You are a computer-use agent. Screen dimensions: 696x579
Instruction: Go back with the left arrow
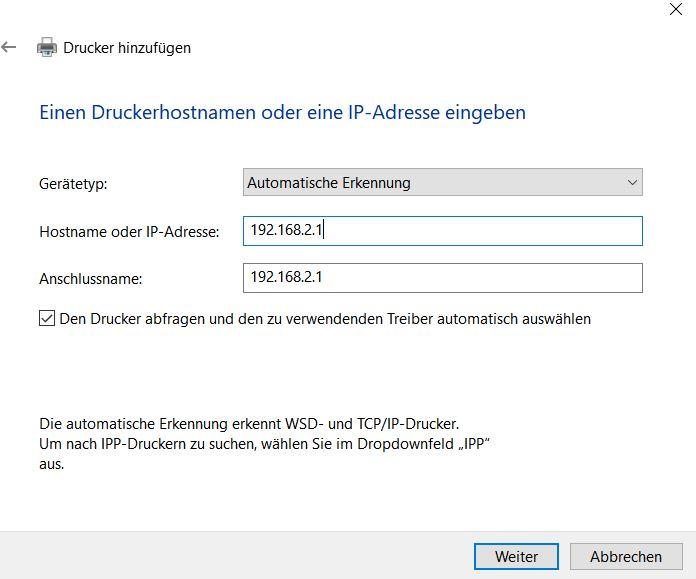[x=9, y=47]
